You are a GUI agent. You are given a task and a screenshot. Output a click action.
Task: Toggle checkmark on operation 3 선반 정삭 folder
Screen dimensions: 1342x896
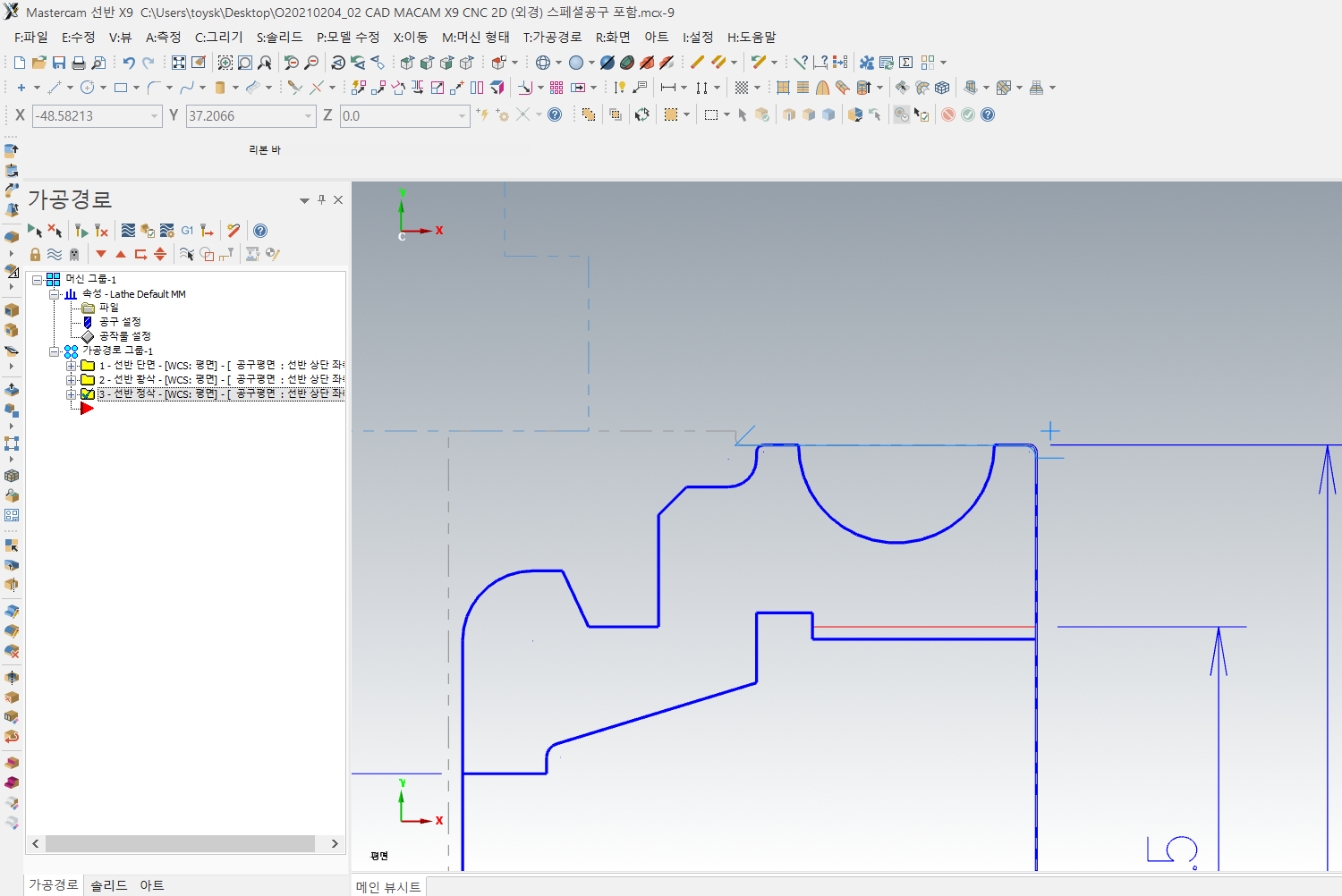click(88, 393)
